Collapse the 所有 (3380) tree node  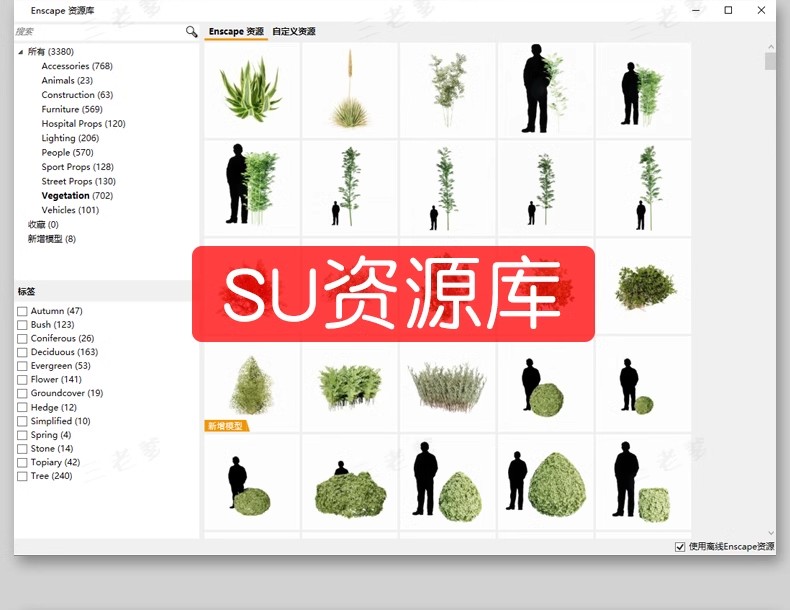pos(21,52)
